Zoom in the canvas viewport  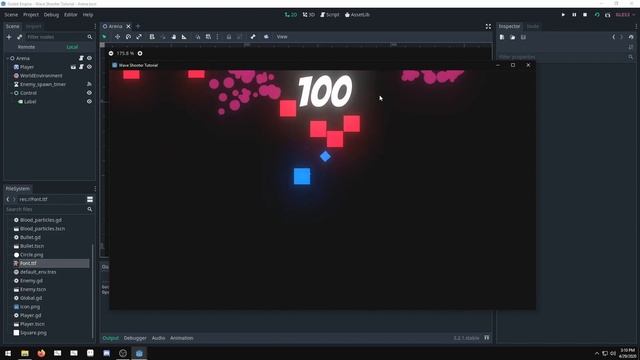tap(140, 53)
